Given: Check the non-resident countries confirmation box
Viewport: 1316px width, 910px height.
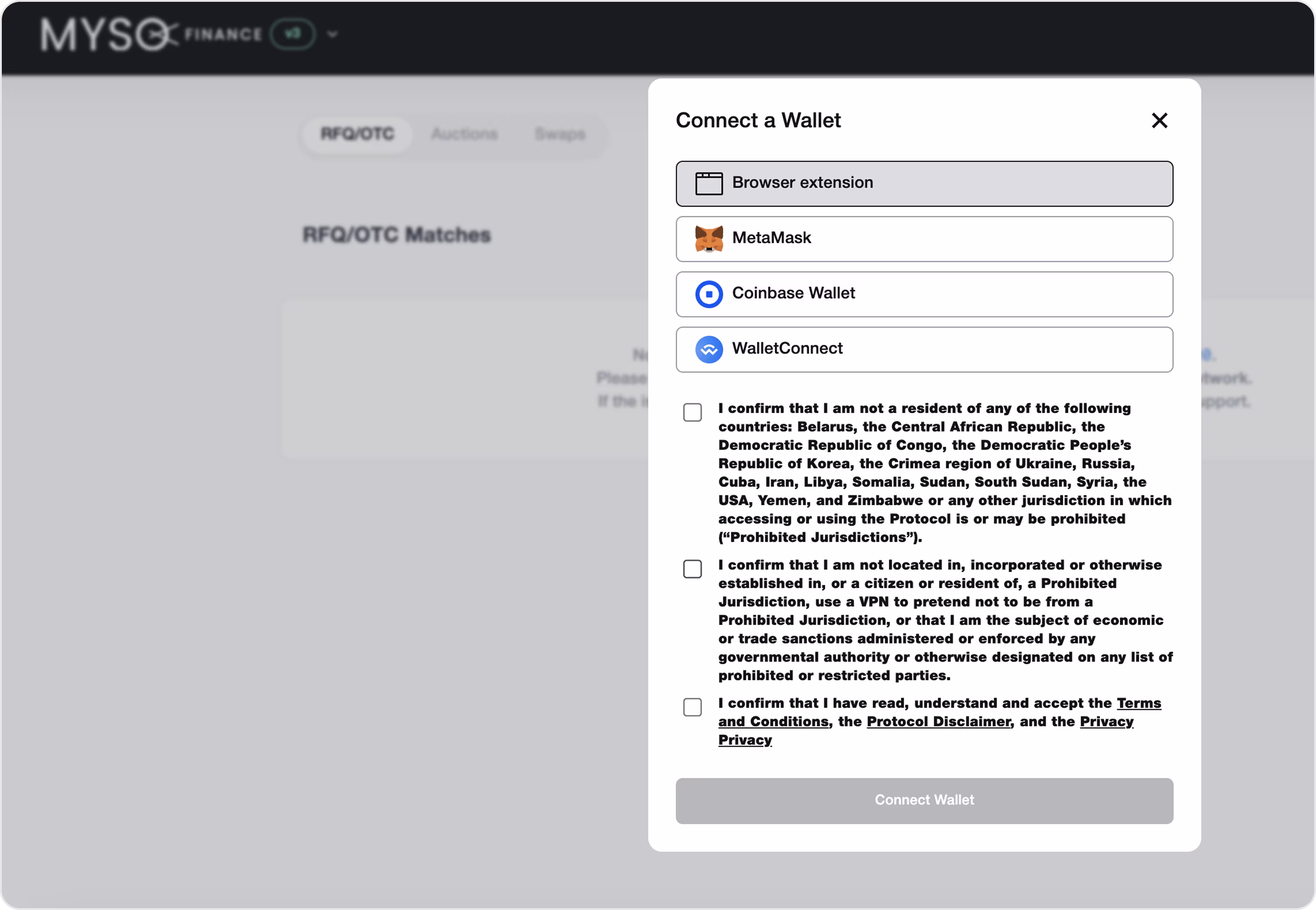Looking at the screenshot, I should (693, 412).
